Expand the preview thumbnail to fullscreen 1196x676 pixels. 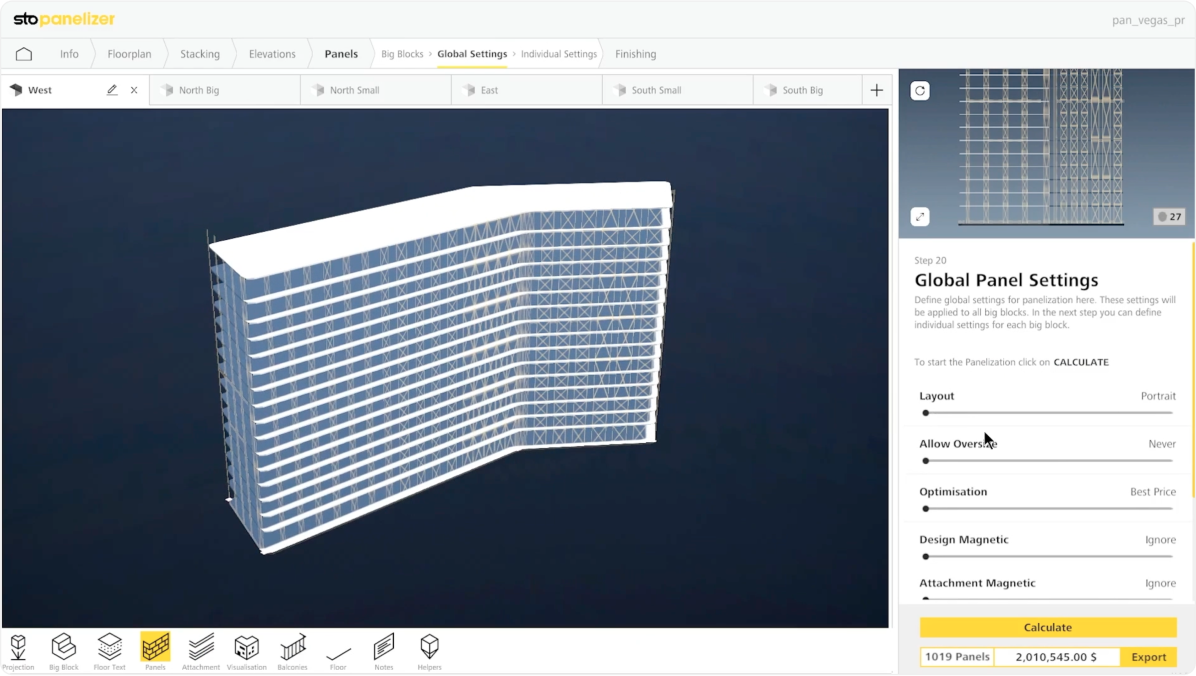click(920, 216)
